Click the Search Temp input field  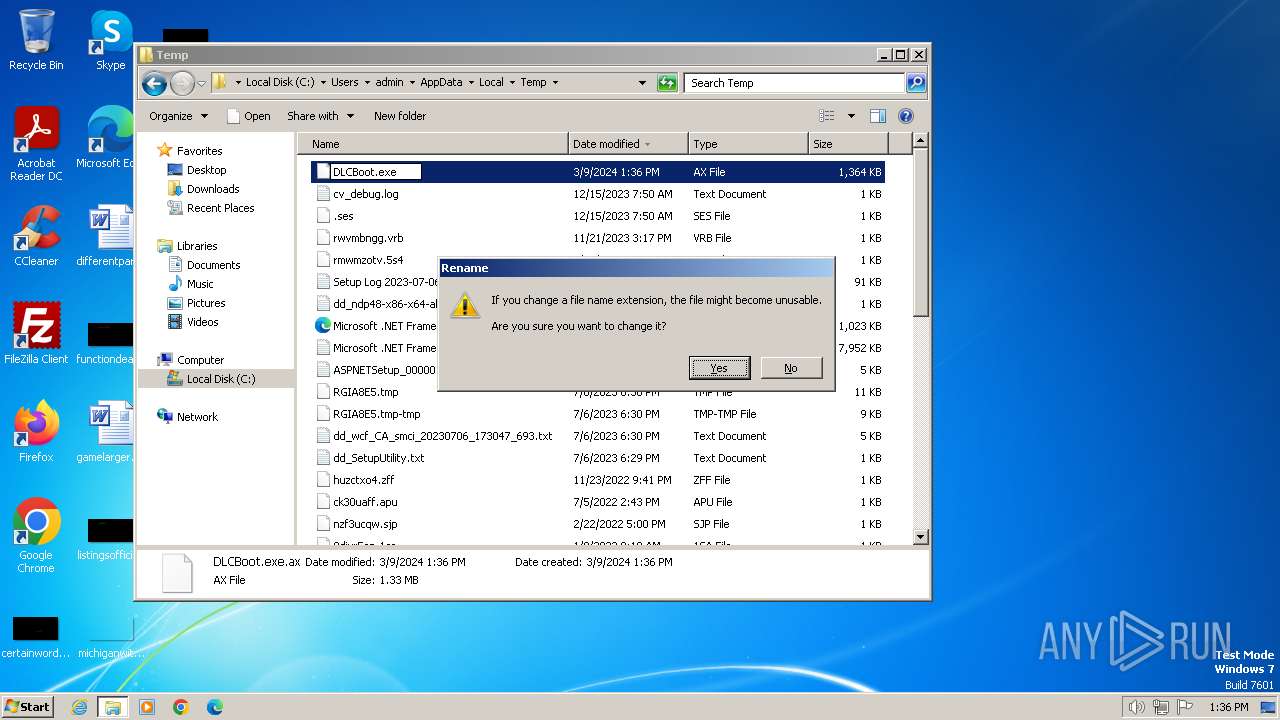[795, 83]
